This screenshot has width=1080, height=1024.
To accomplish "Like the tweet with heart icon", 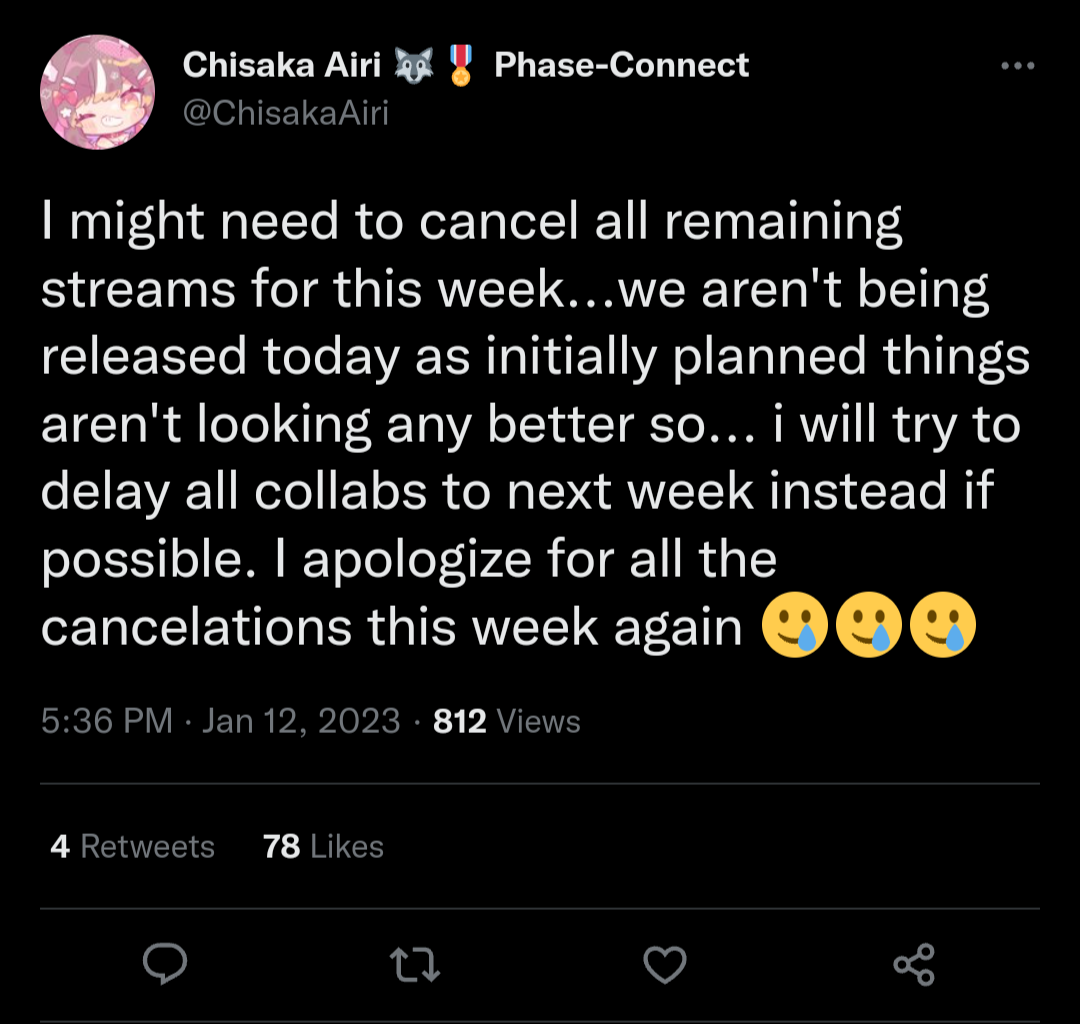I will [665, 964].
